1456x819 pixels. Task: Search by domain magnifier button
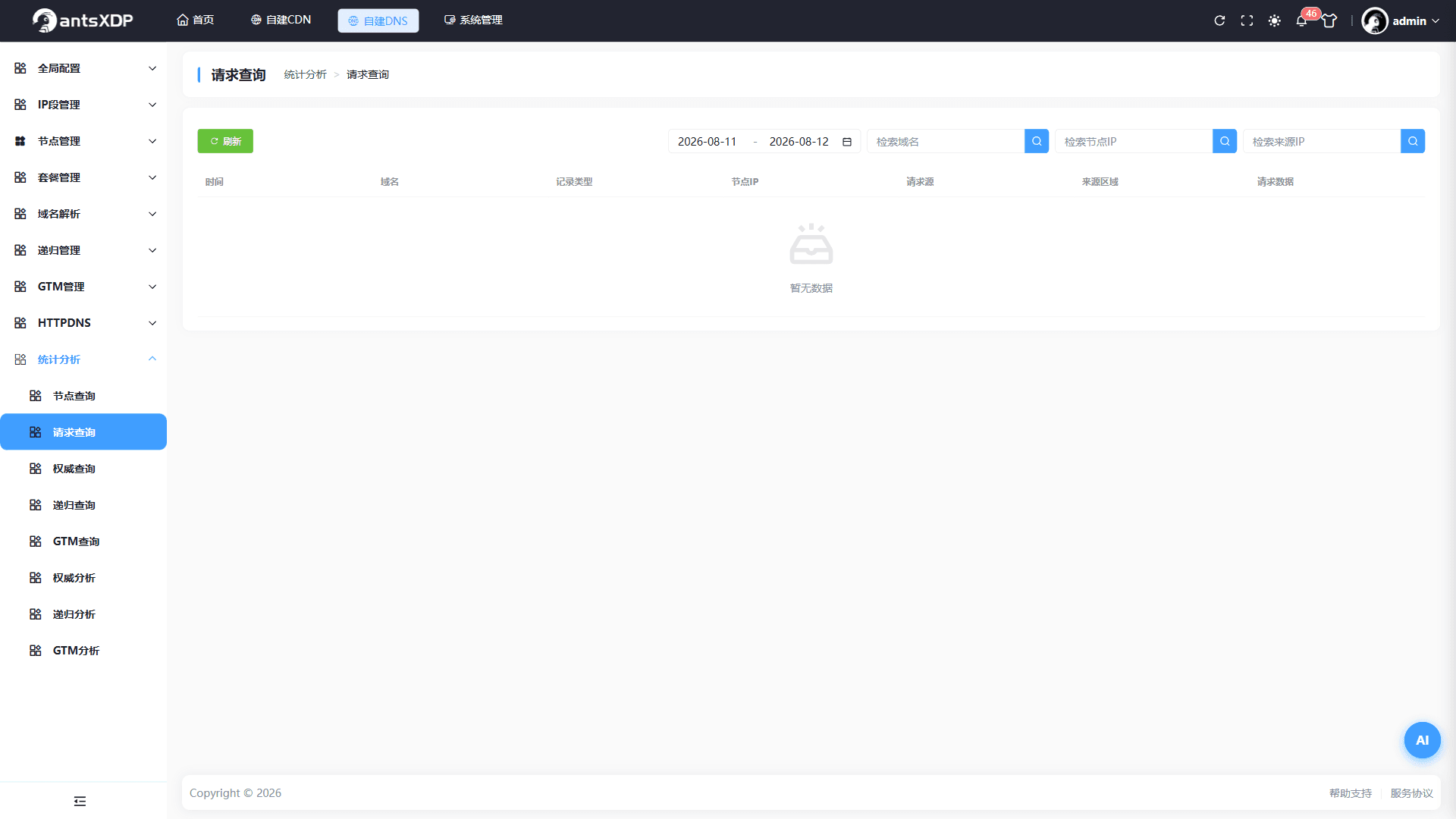(x=1037, y=141)
